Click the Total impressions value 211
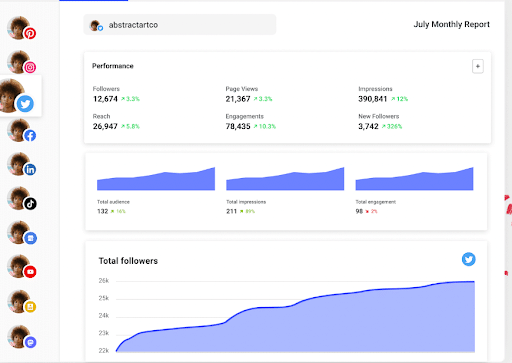 pos(231,211)
